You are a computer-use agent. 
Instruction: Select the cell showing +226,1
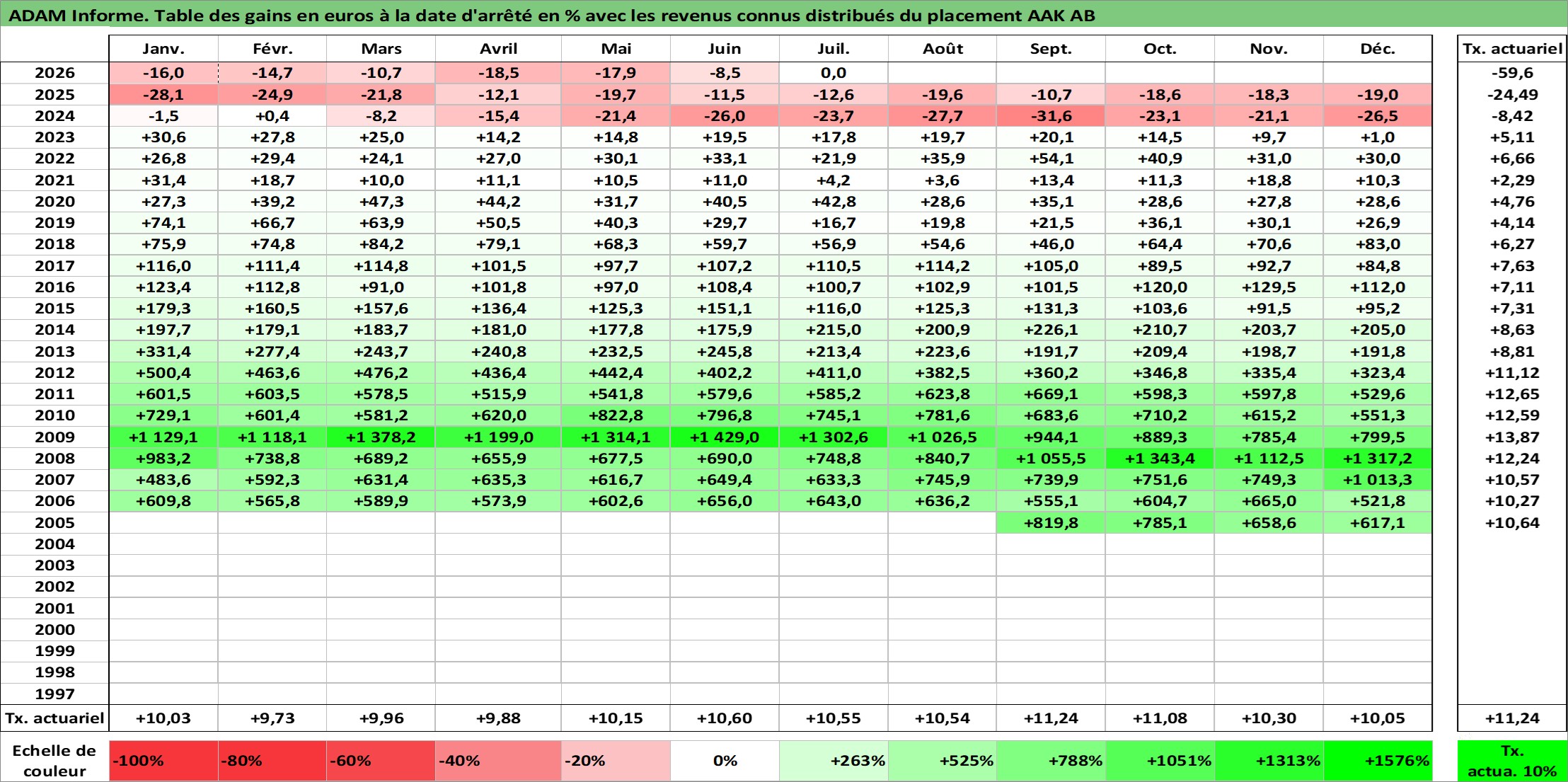(1051, 330)
